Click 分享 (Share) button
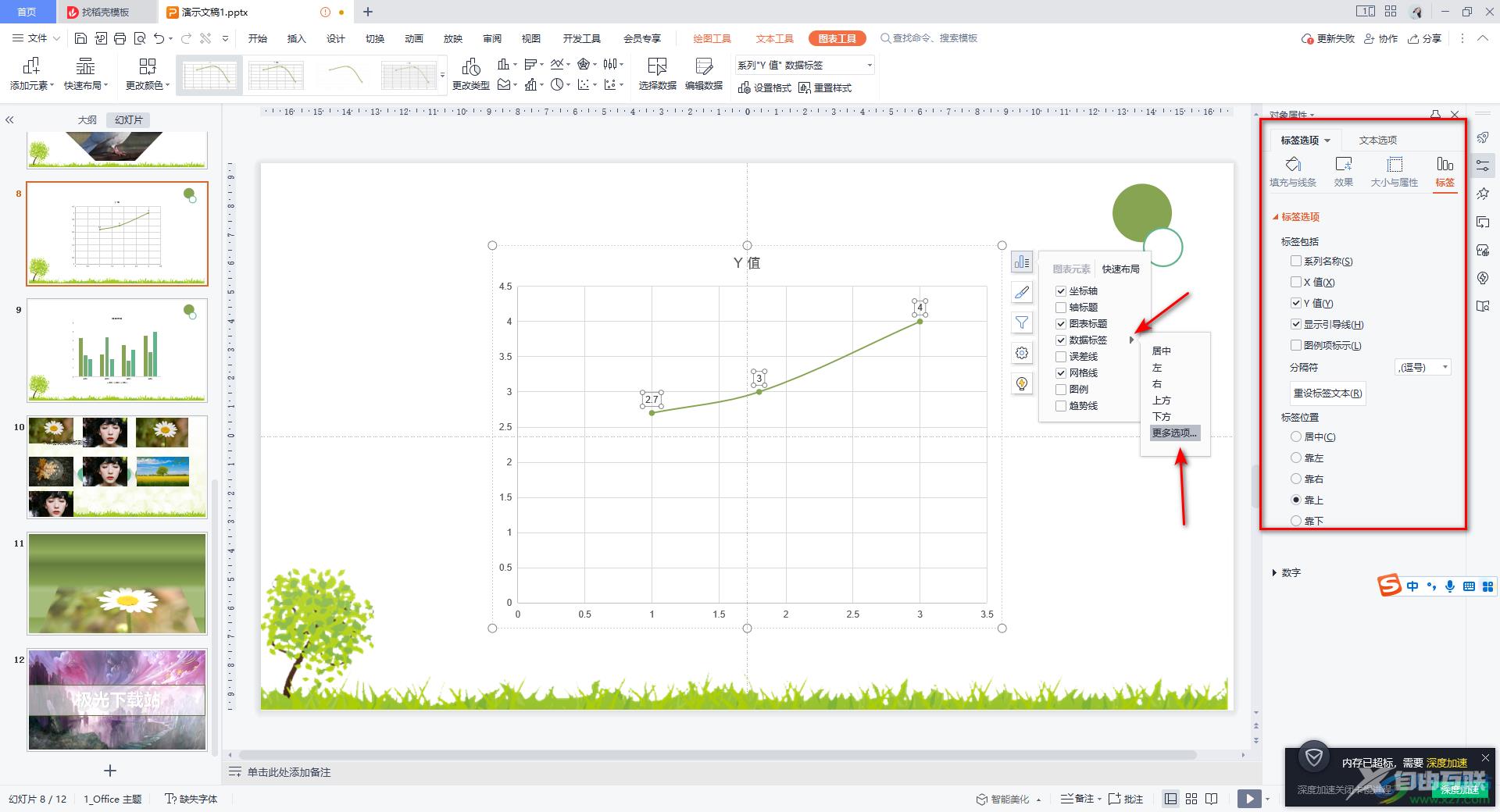The image size is (1500, 812). click(x=1425, y=38)
